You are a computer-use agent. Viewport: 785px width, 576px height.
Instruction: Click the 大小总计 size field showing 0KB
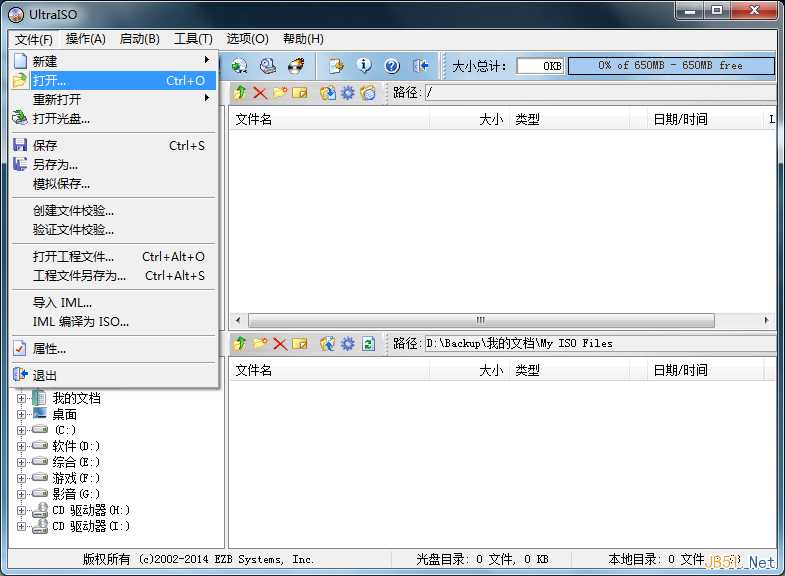[540, 66]
